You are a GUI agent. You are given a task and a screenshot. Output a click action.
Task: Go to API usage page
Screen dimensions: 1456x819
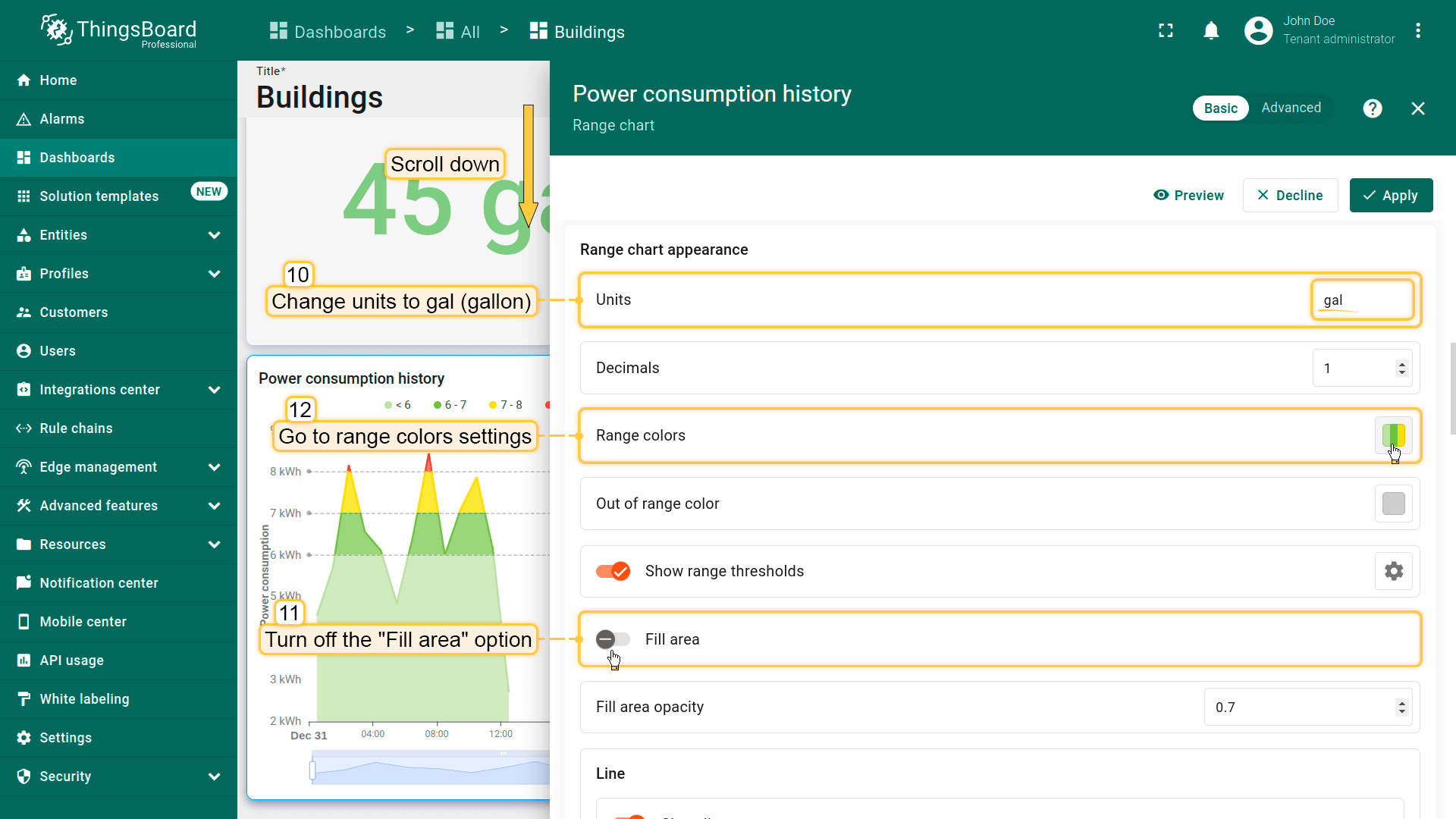click(71, 661)
